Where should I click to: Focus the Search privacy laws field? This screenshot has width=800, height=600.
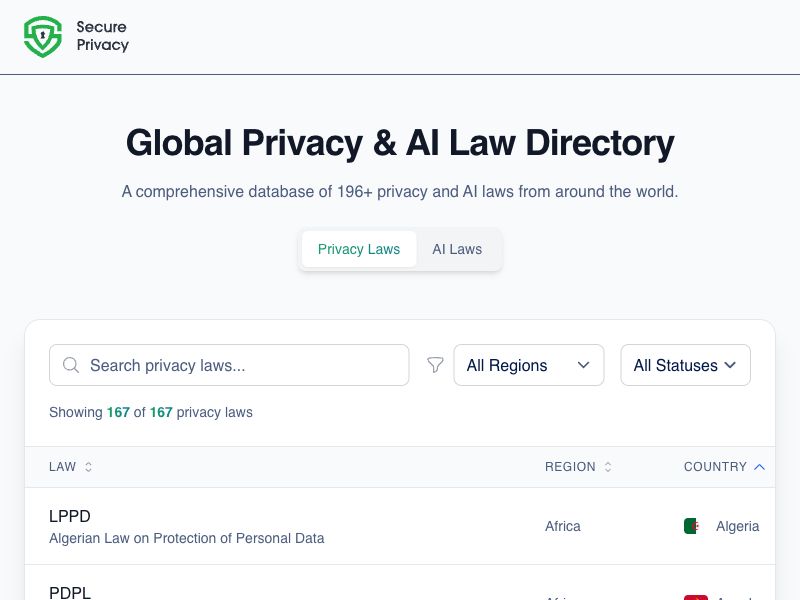coord(229,365)
